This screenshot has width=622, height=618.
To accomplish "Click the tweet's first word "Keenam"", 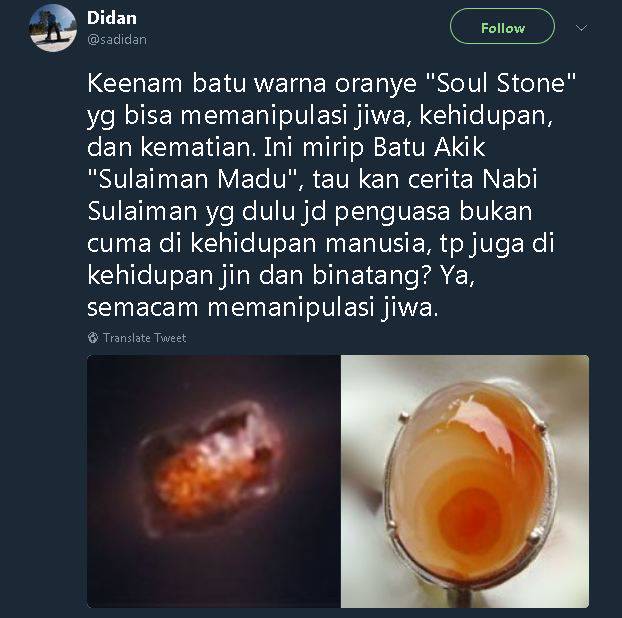I will 135,84.
